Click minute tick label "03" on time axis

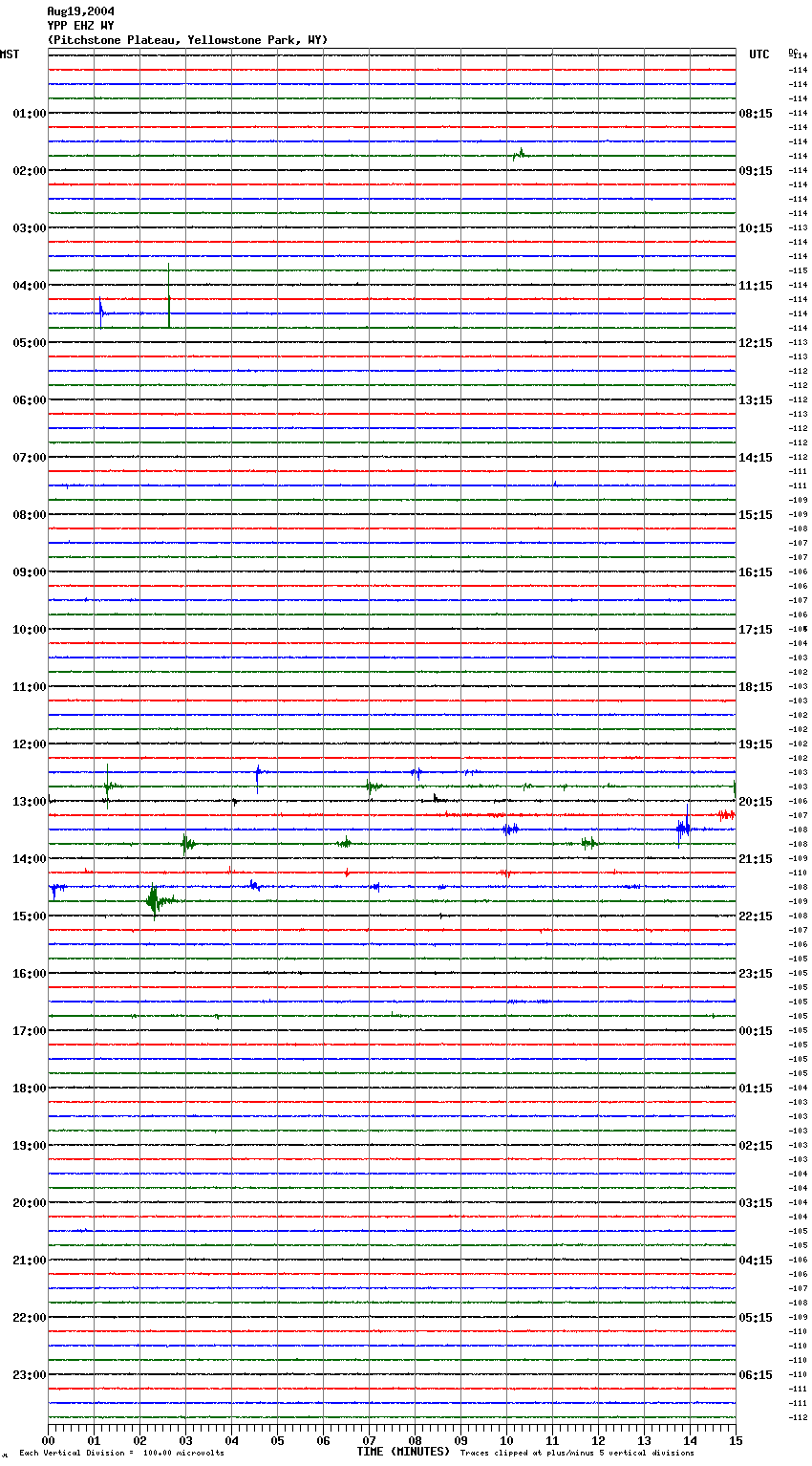point(185,1440)
